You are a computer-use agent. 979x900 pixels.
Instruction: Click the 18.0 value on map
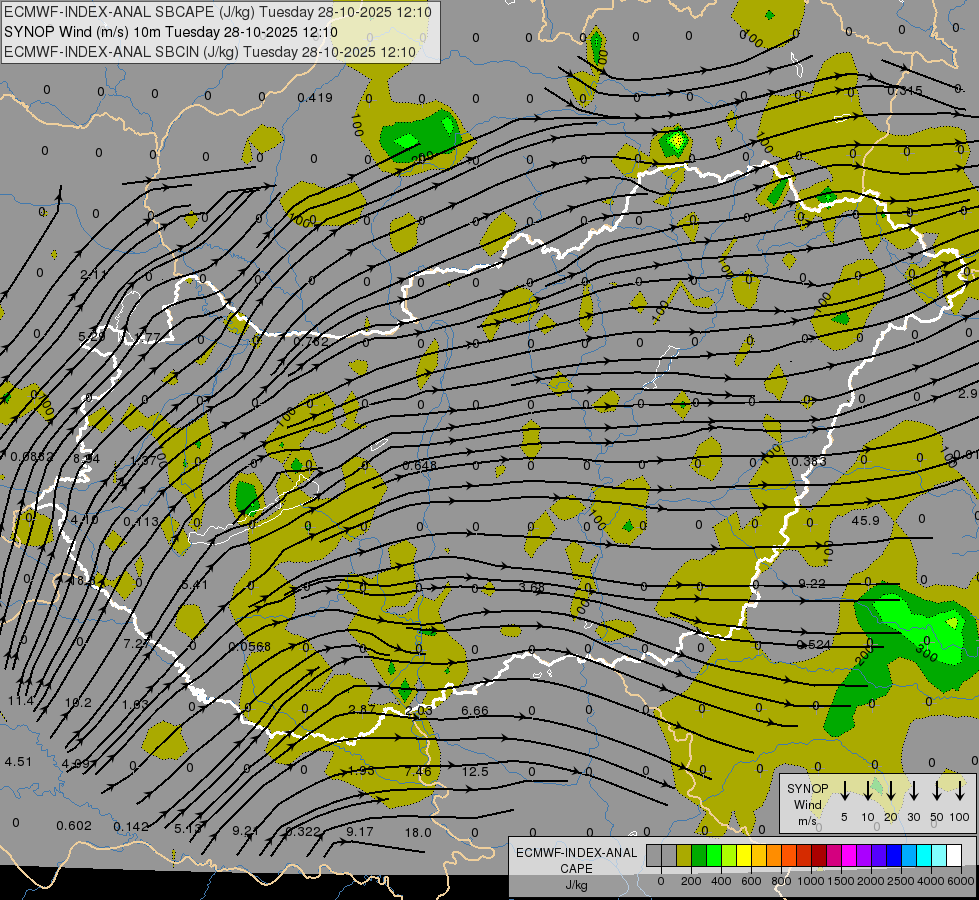point(418,833)
